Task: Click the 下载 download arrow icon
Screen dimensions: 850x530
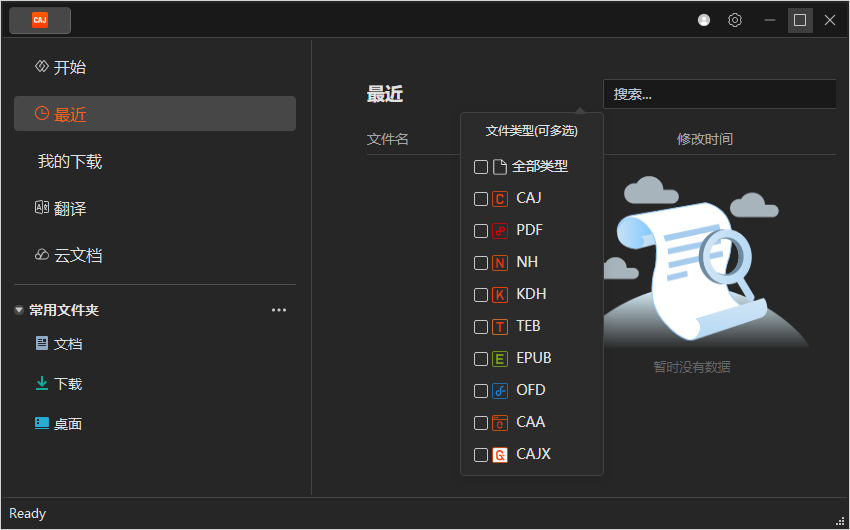Action: coord(42,383)
